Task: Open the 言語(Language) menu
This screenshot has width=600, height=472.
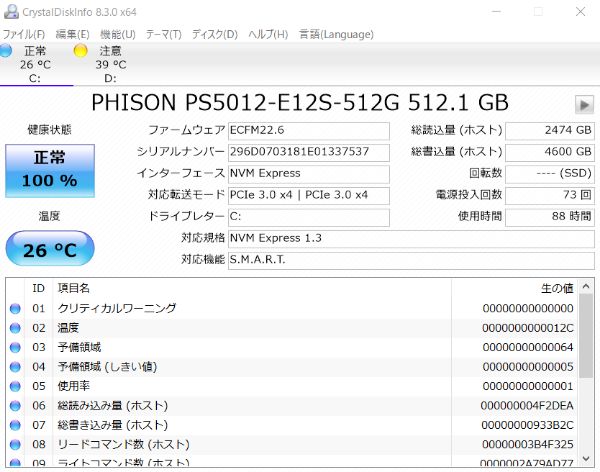Action: [x=336, y=34]
